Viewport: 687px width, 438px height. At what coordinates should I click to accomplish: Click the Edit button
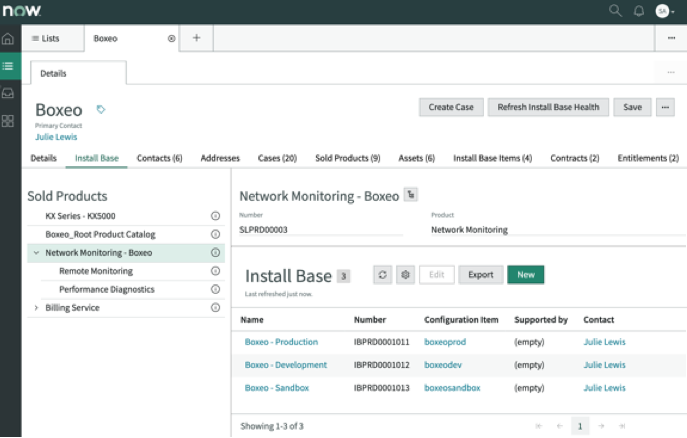tap(436, 275)
